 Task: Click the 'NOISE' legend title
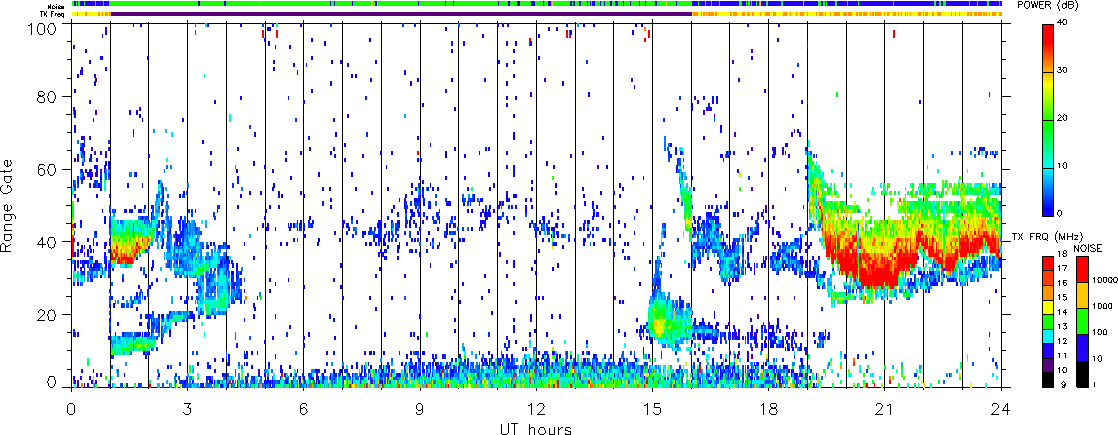(x=1088, y=248)
